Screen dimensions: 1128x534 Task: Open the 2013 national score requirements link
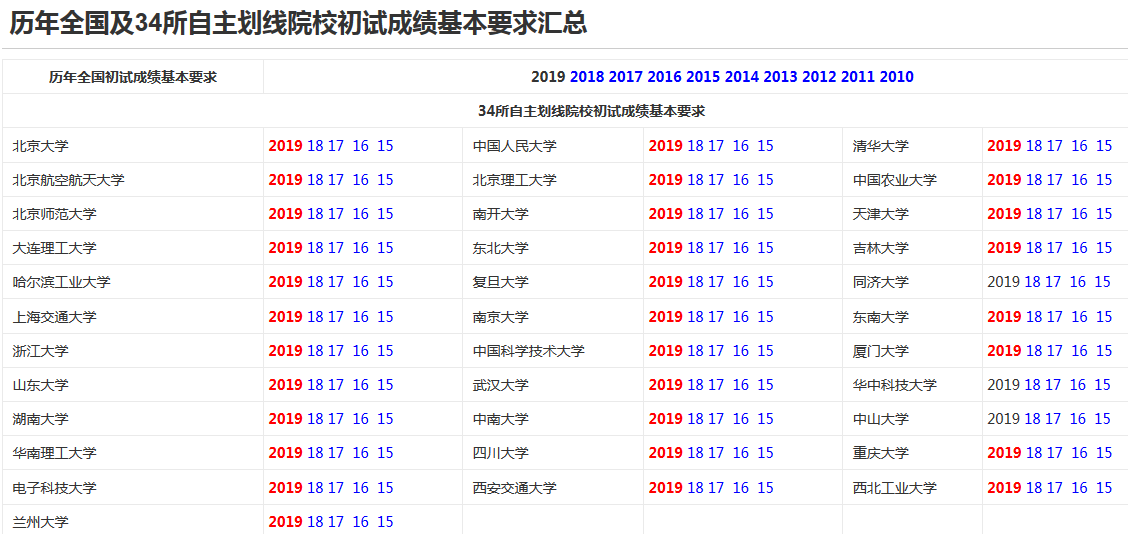tap(781, 77)
